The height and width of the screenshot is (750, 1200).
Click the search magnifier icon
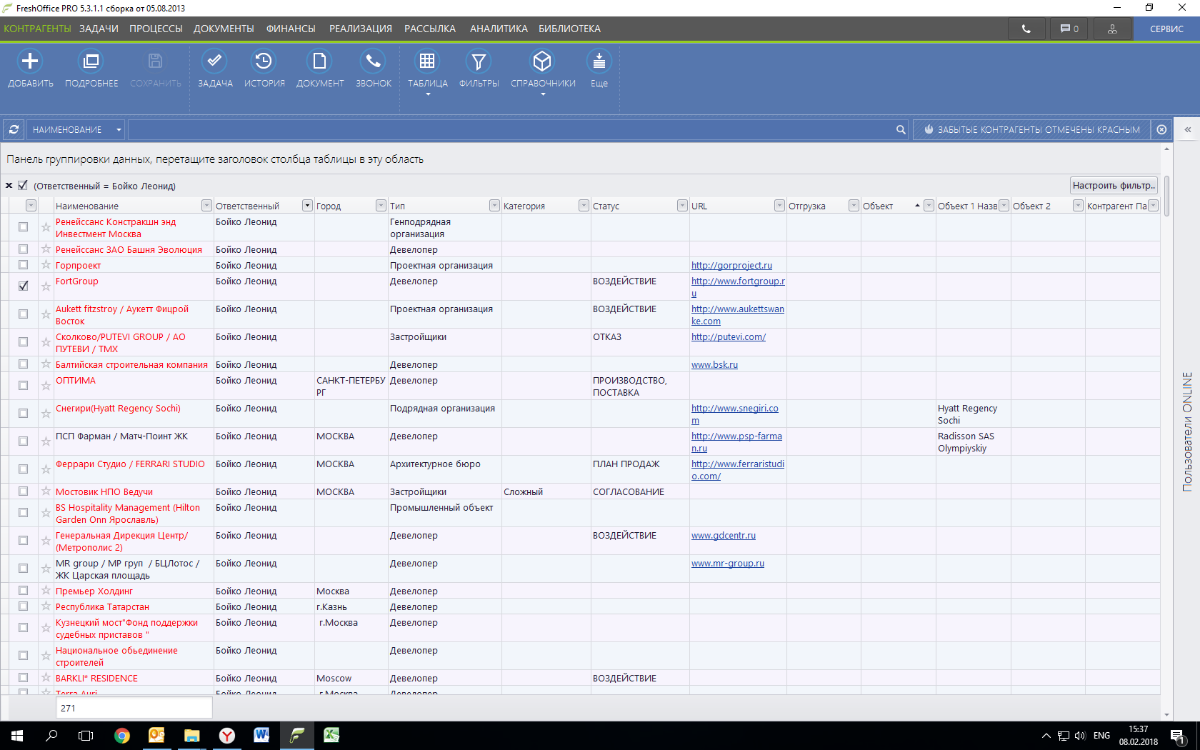pyautogui.click(x=900, y=129)
